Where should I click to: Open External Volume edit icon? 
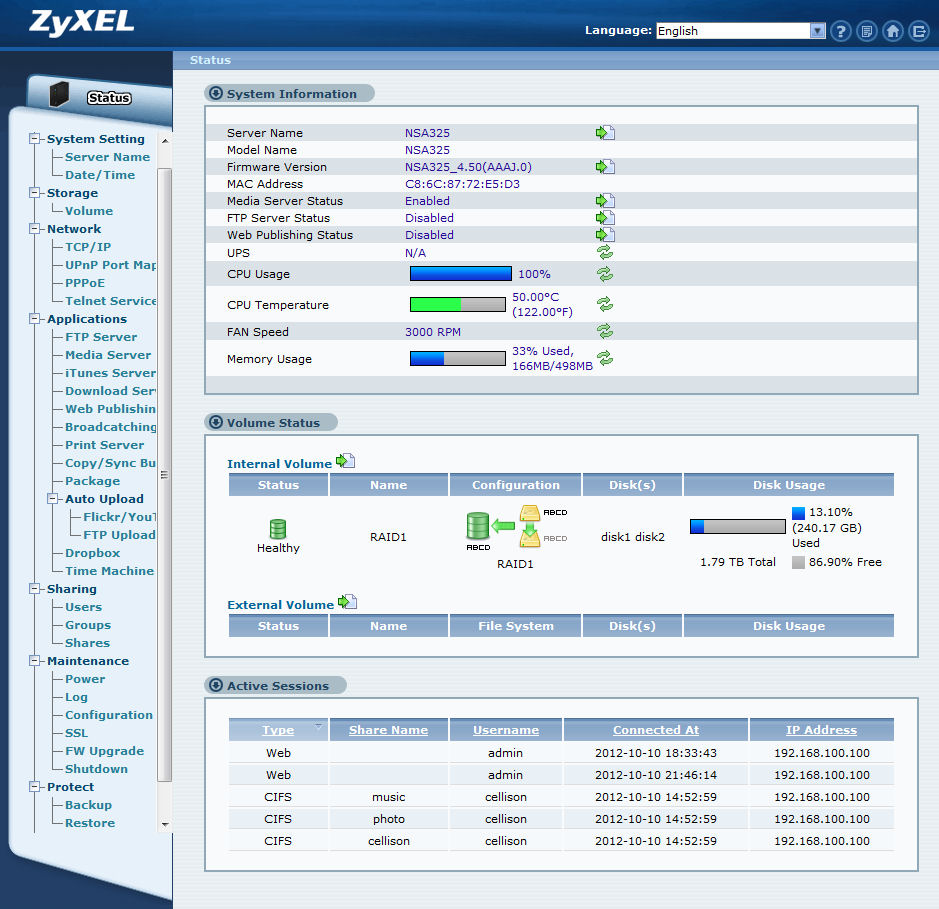pos(347,602)
